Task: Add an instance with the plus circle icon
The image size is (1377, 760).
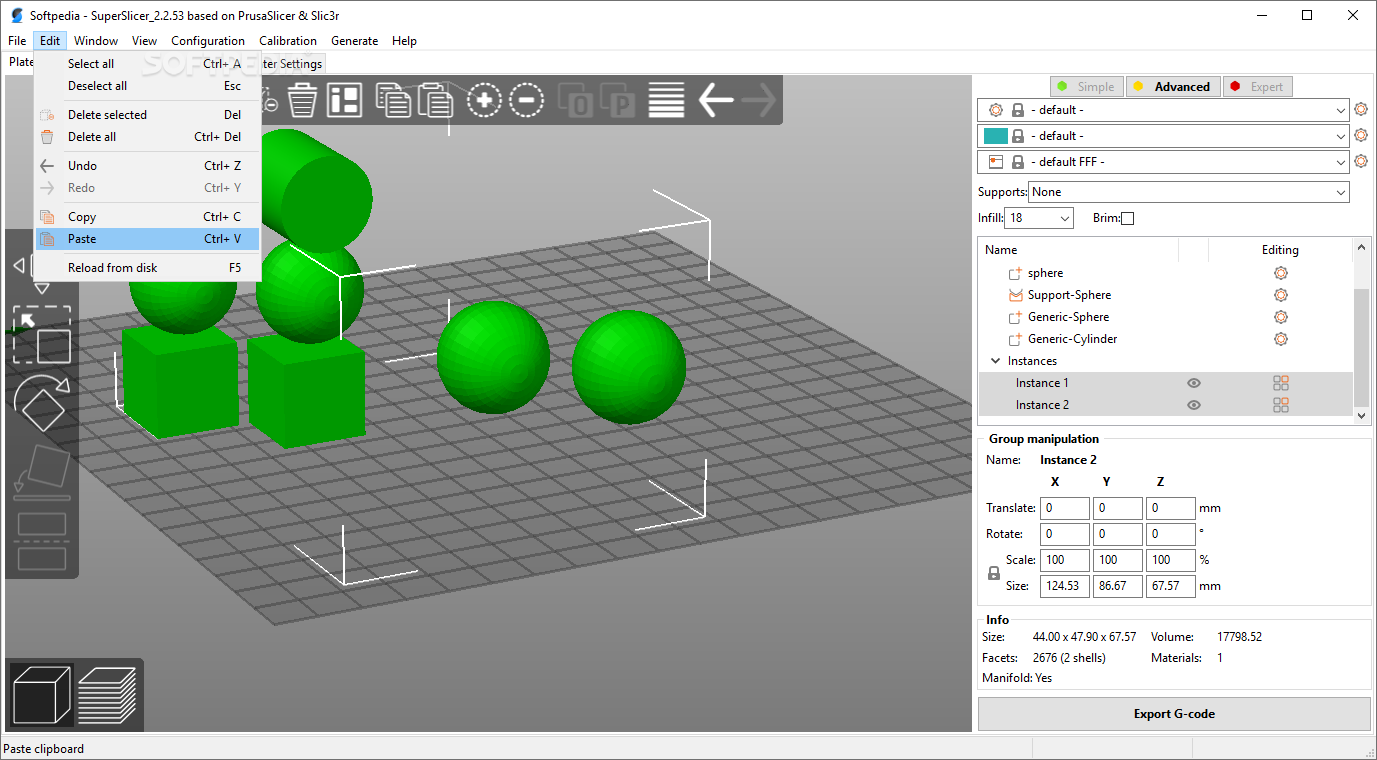Action: (484, 100)
